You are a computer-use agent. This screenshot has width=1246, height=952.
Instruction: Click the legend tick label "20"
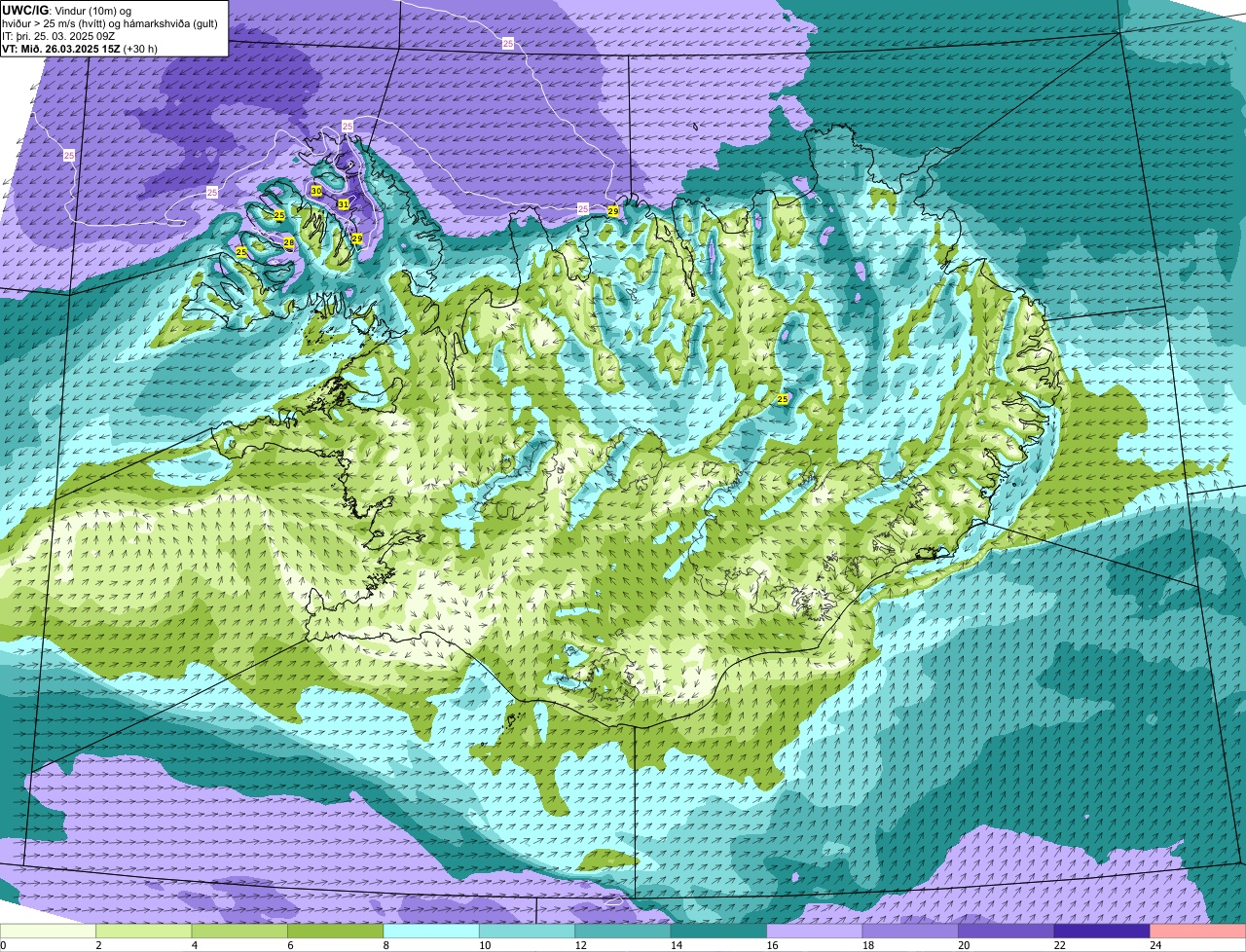[964, 945]
